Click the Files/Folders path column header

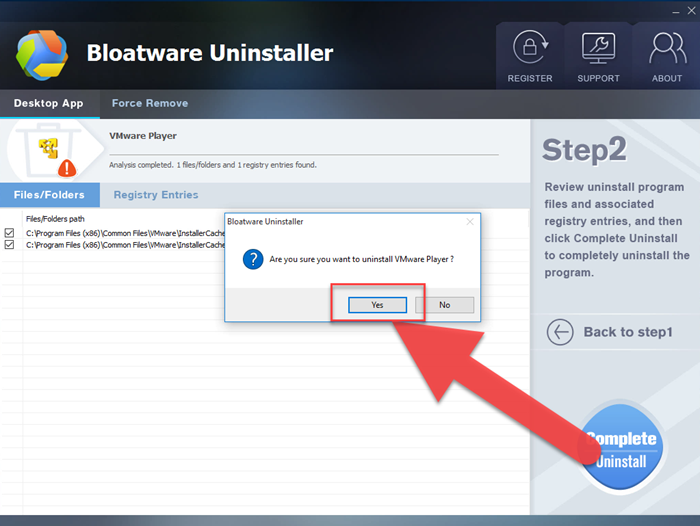coord(55,219)
